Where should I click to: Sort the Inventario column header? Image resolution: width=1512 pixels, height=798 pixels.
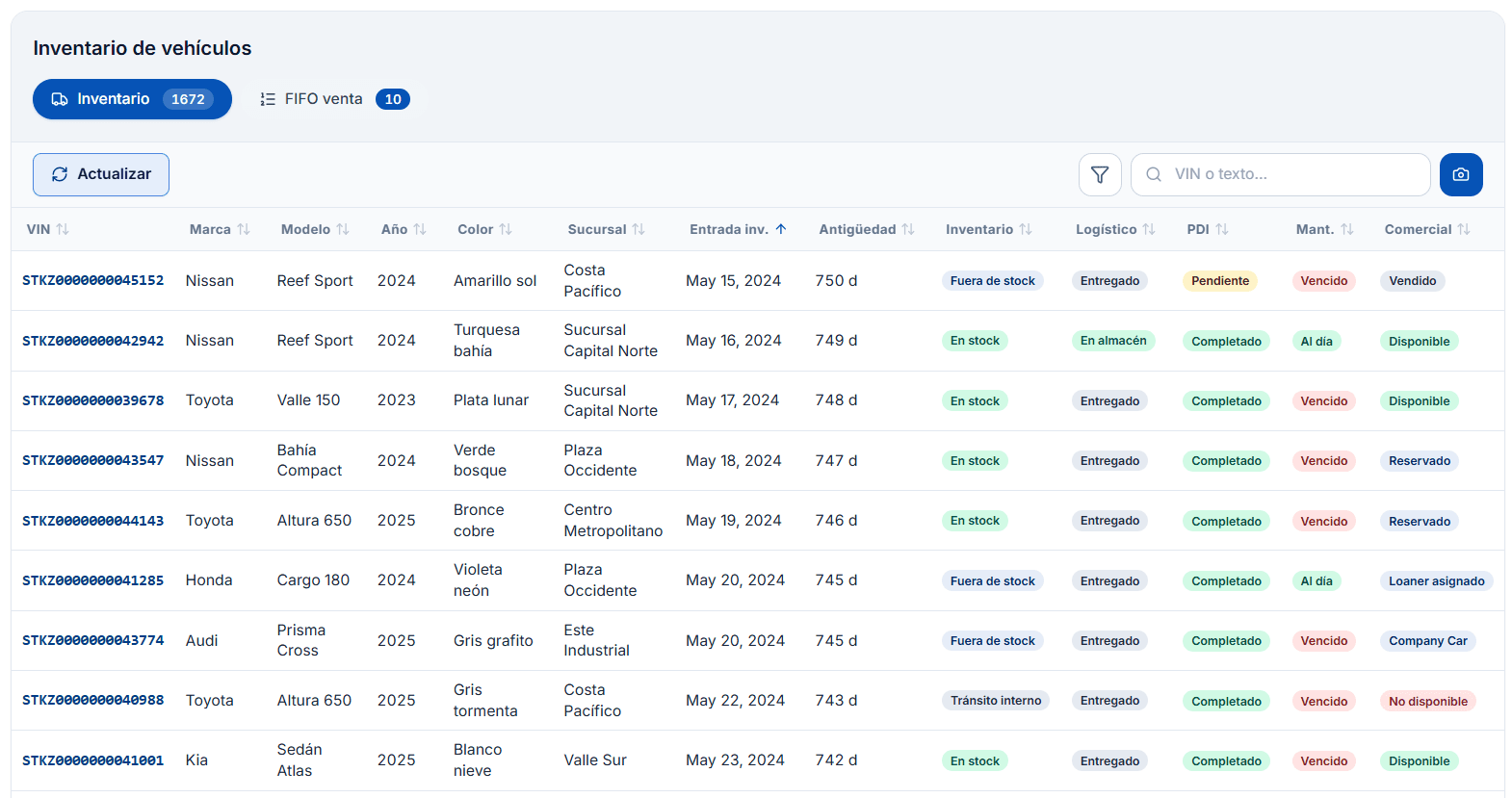tap(989, 229)
